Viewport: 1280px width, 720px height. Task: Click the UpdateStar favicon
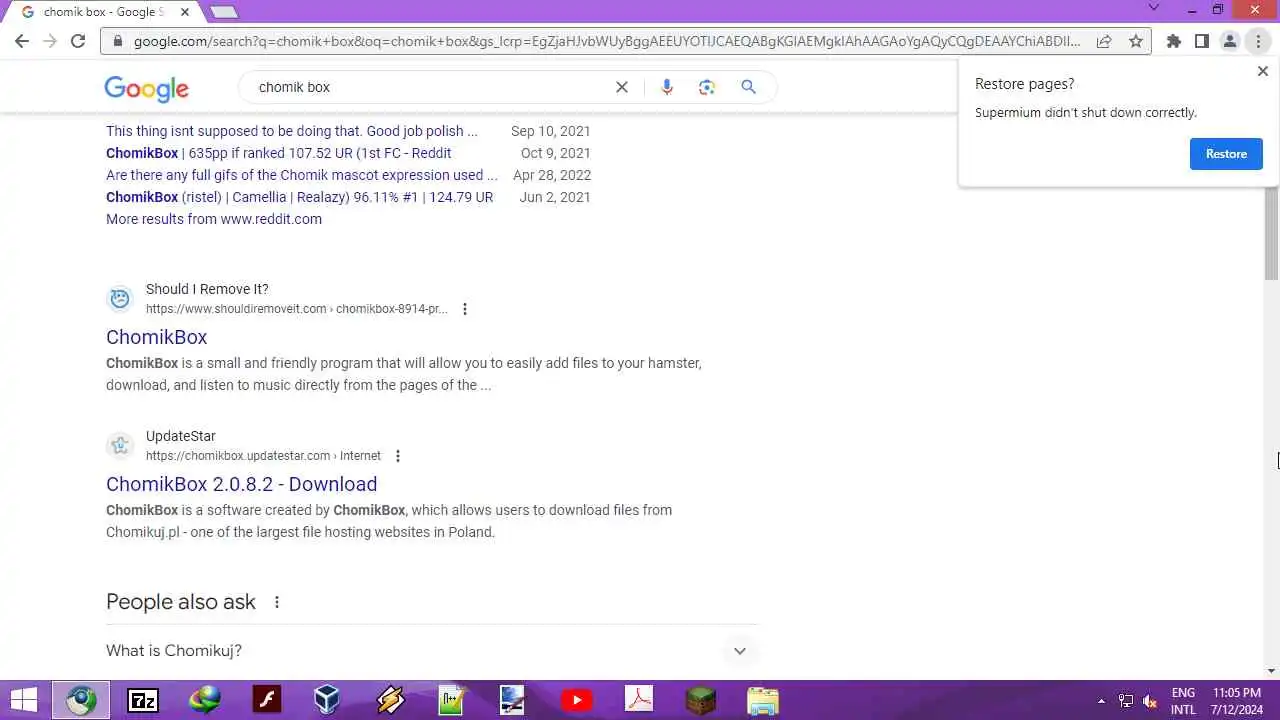(120, 445)
